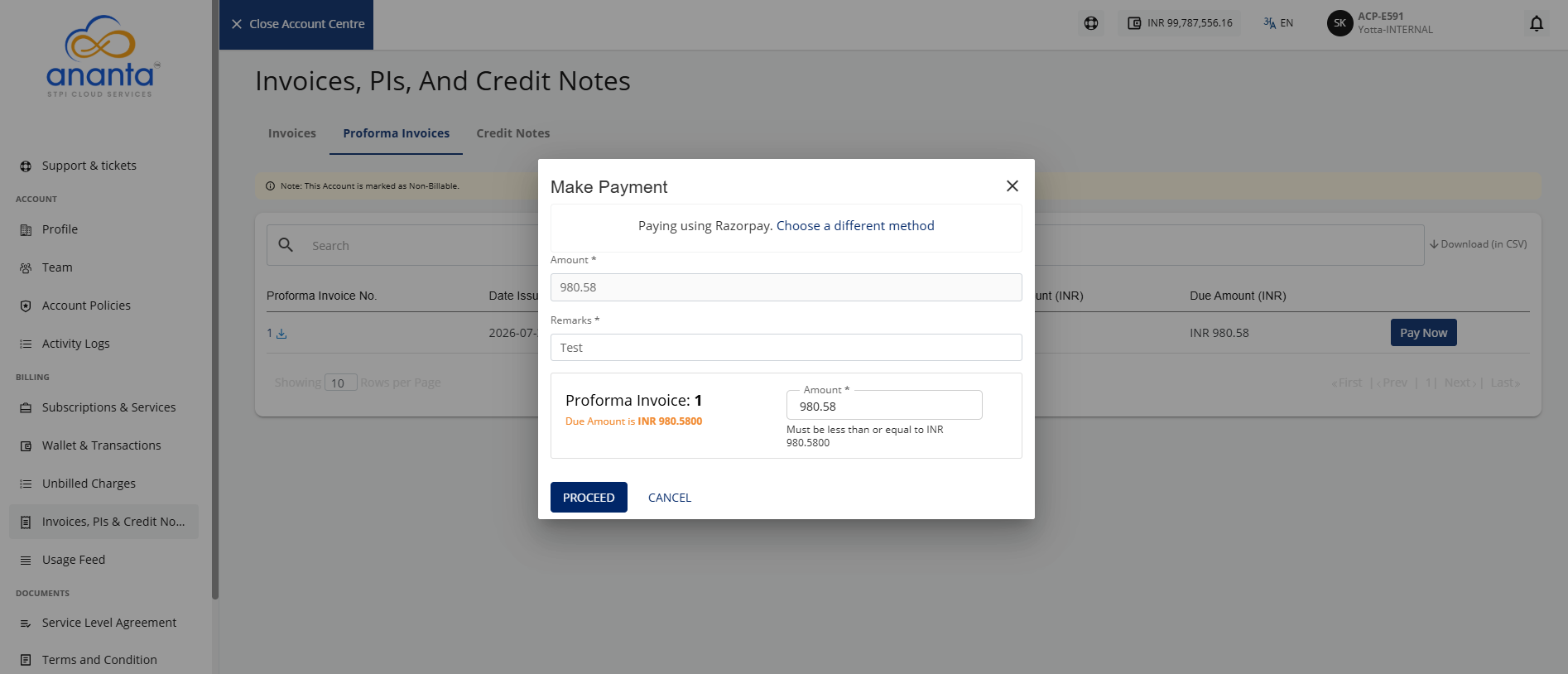
Task: Click the Download (in CSV) link
Action: pos(1478,244)
